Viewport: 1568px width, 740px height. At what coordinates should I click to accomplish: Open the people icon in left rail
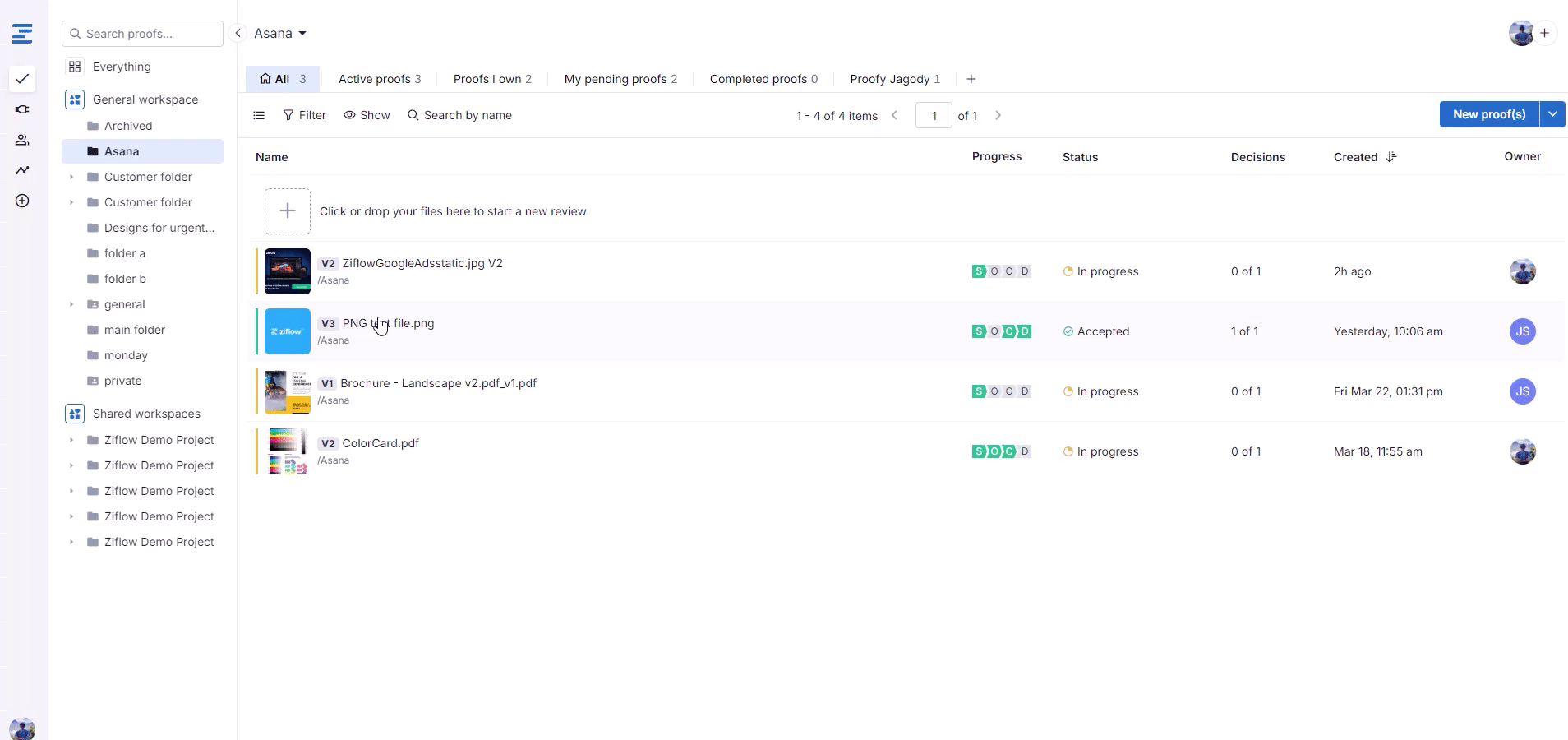coord(22,140)
